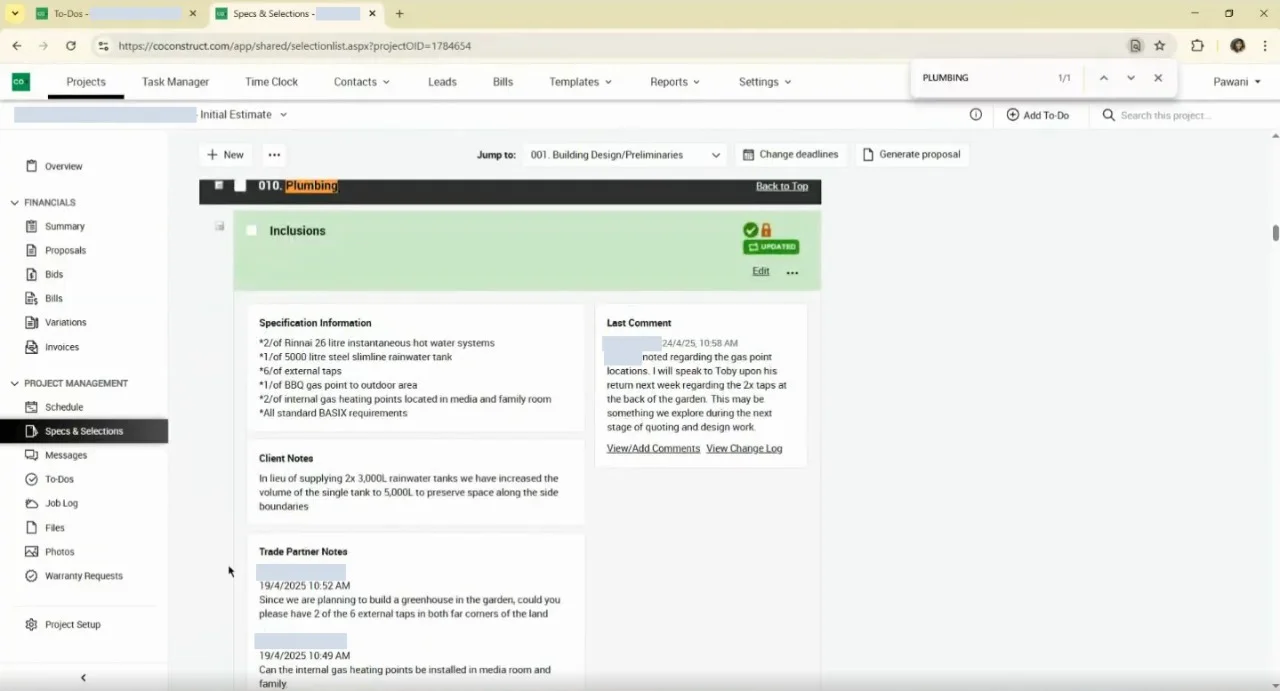The image size is (1280, 691).
Task: Open the Reports menu
Action: point(675,82)
